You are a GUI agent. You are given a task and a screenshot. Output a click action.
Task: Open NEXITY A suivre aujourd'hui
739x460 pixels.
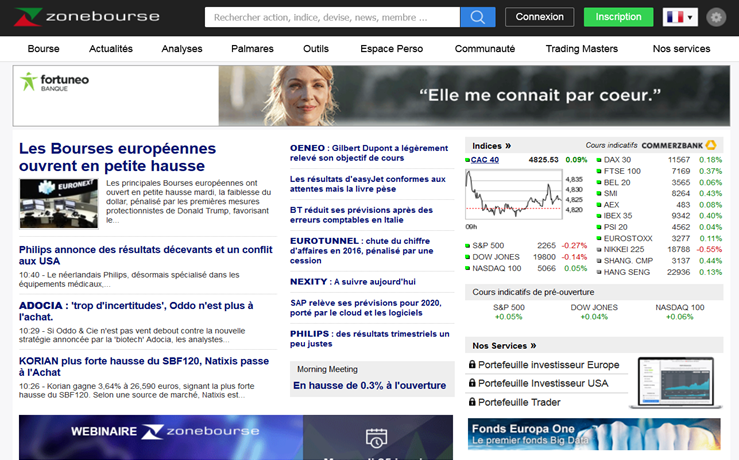click(x=353, y=282)
